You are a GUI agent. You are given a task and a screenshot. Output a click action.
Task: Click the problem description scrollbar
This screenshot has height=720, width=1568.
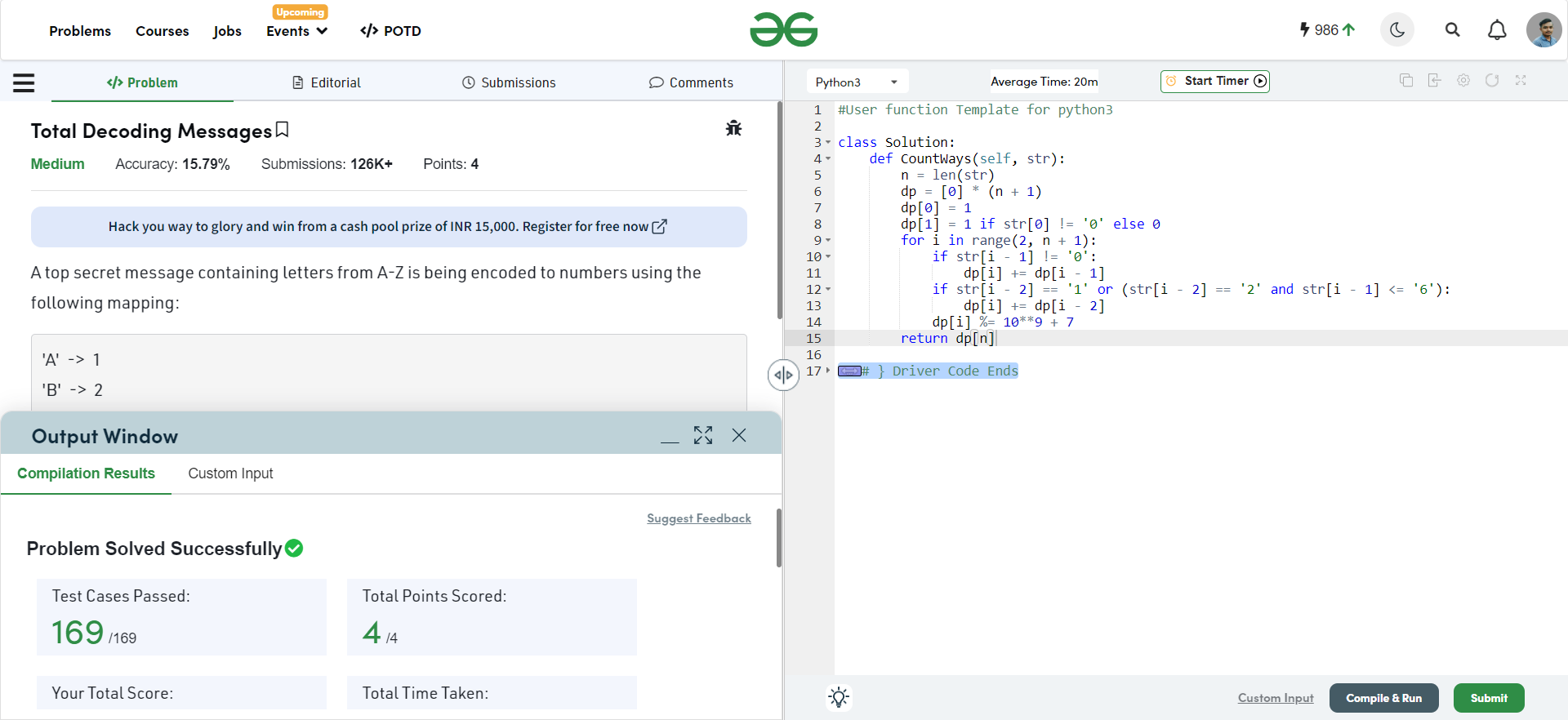tap(779, 211)
